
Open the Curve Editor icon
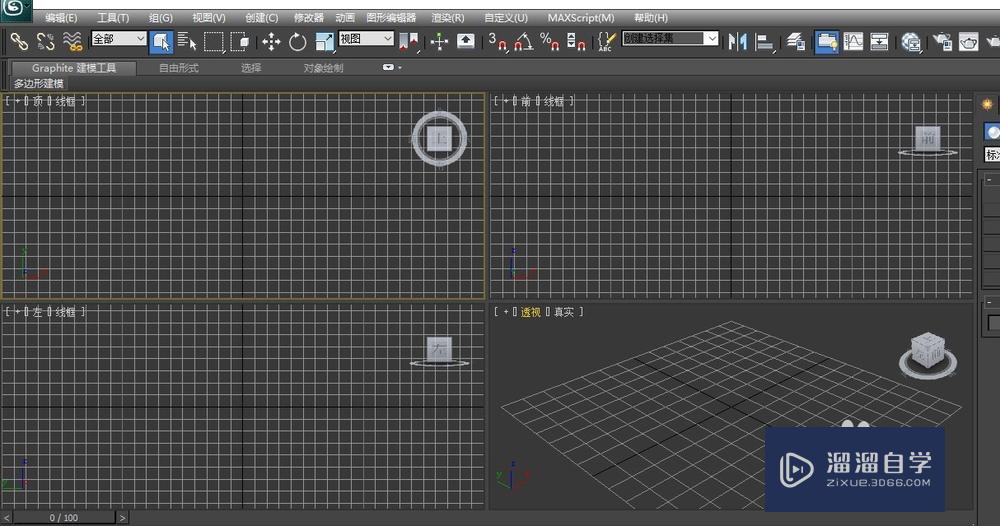point(853,41)
